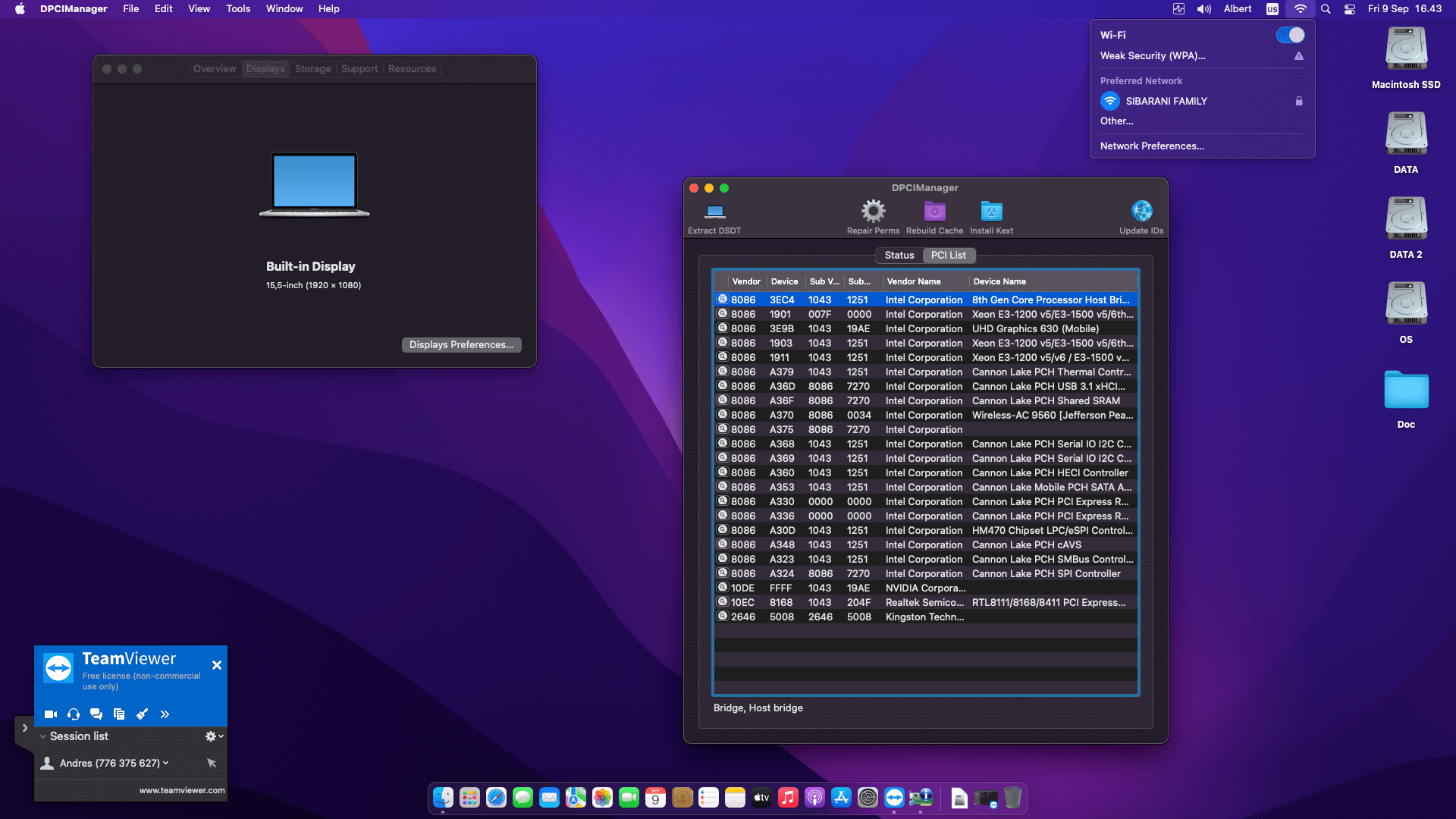This screenshot has height=819, width=1456.
Task: Click the Update IDs globe icon
Action: pyautogui.click(x=1141, y=211)
